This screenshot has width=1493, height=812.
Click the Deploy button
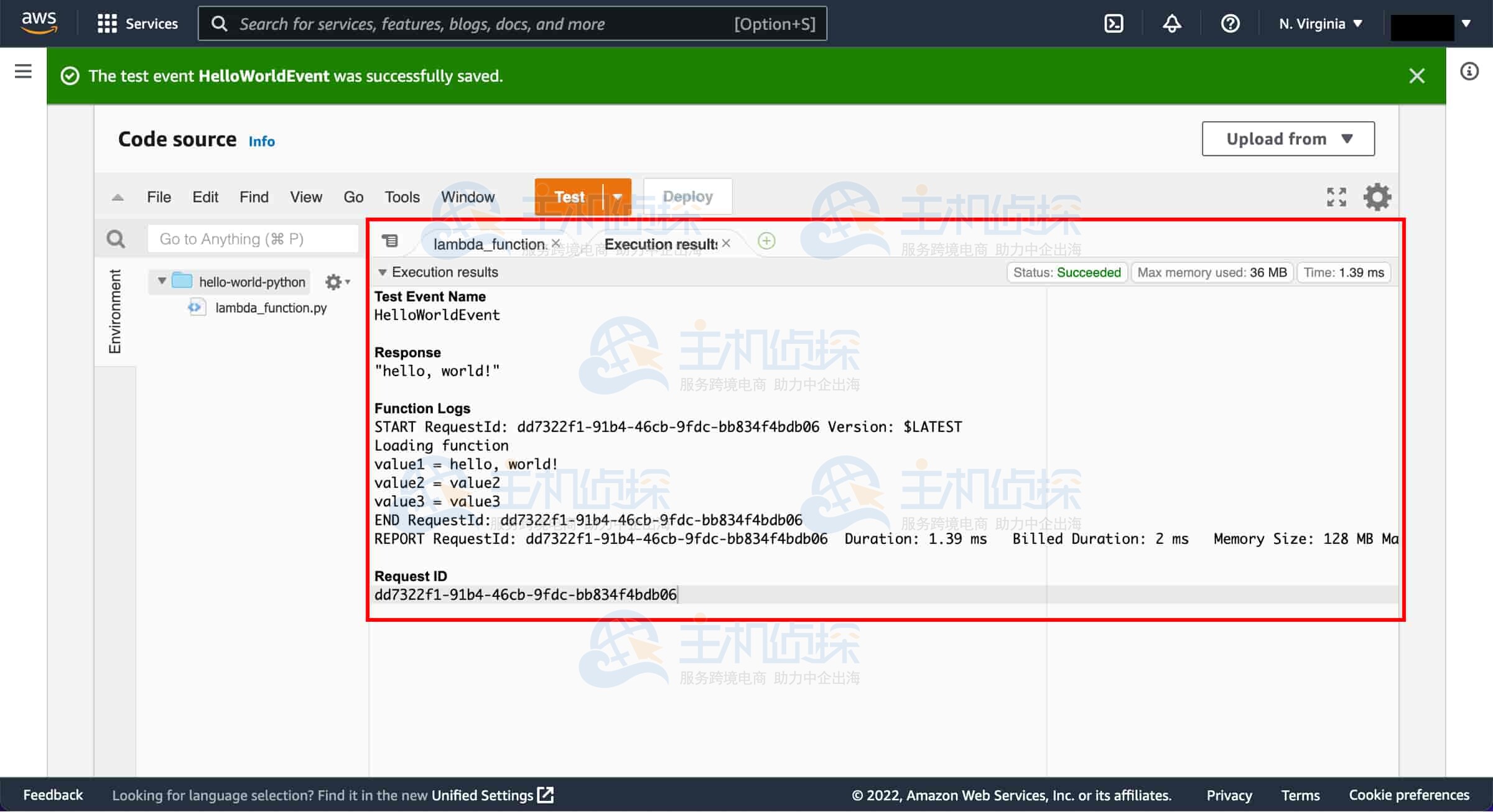[687, 197]
